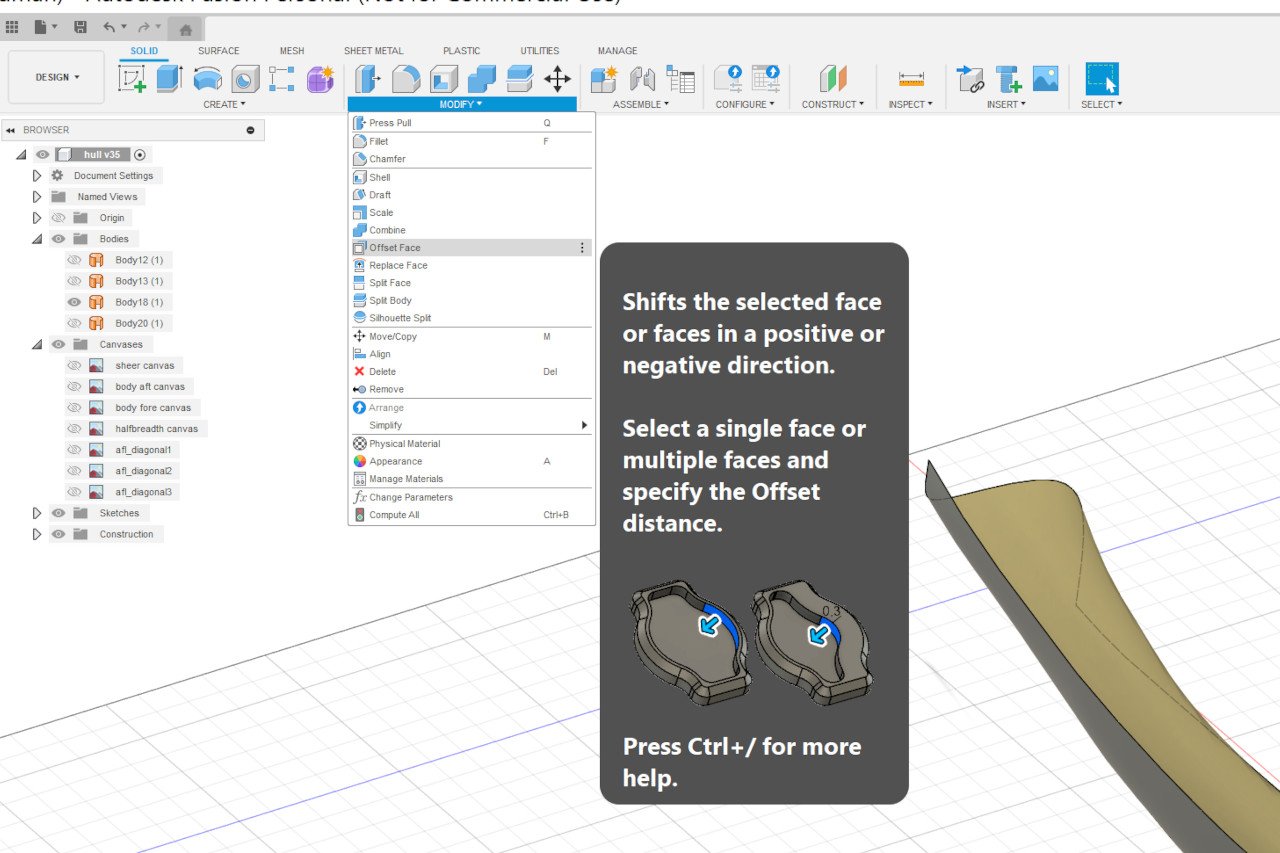Viewport: 1280px width, 853px height.
Task: Click the Insert McMaster-Carr component icon
Action: 1008,79
